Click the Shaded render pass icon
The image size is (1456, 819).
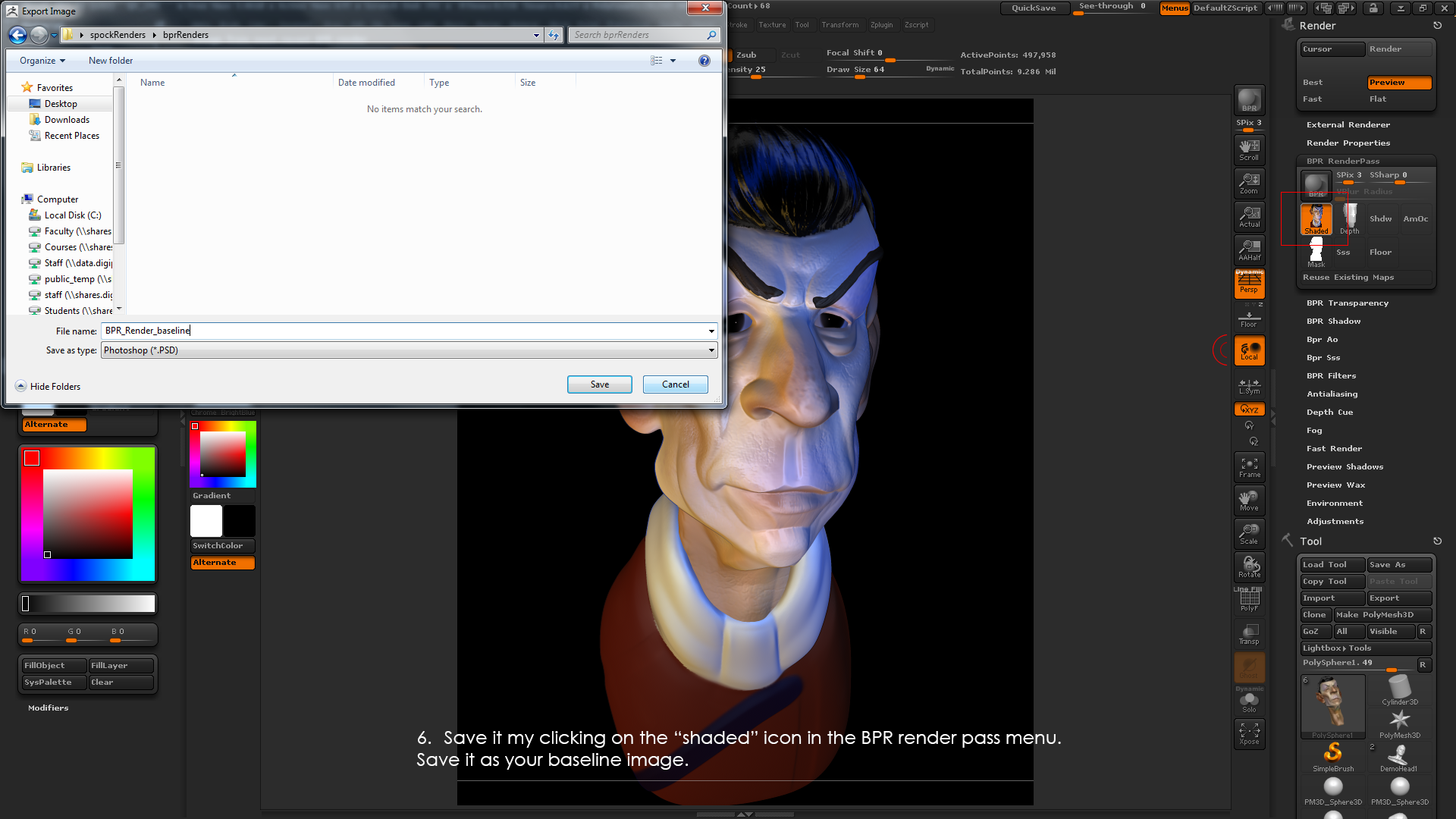1316,219
